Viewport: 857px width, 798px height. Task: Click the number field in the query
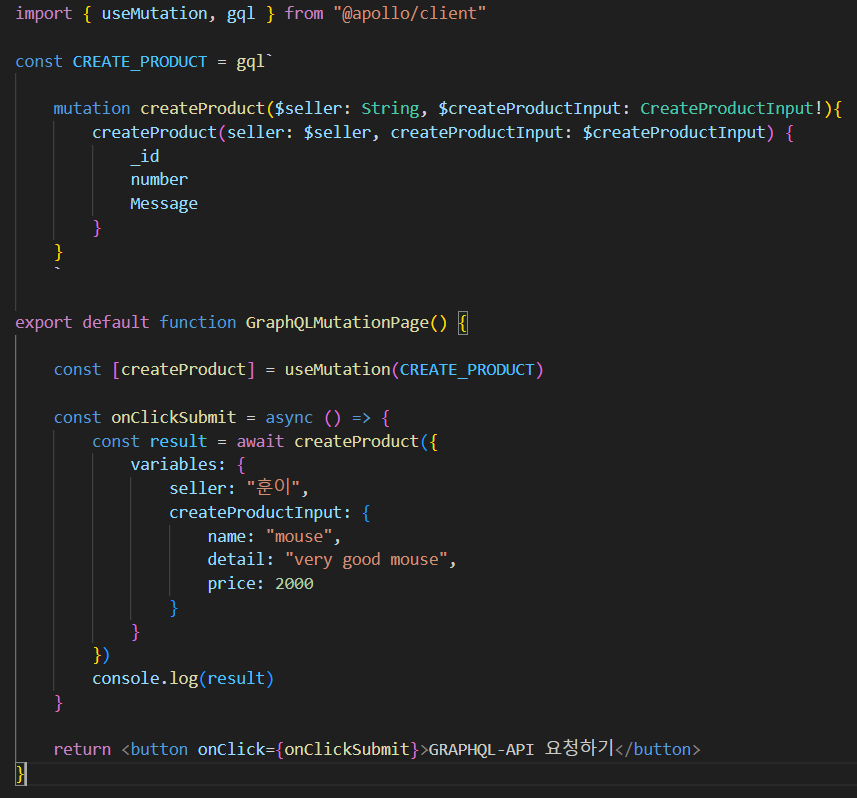tap(159, 179)
